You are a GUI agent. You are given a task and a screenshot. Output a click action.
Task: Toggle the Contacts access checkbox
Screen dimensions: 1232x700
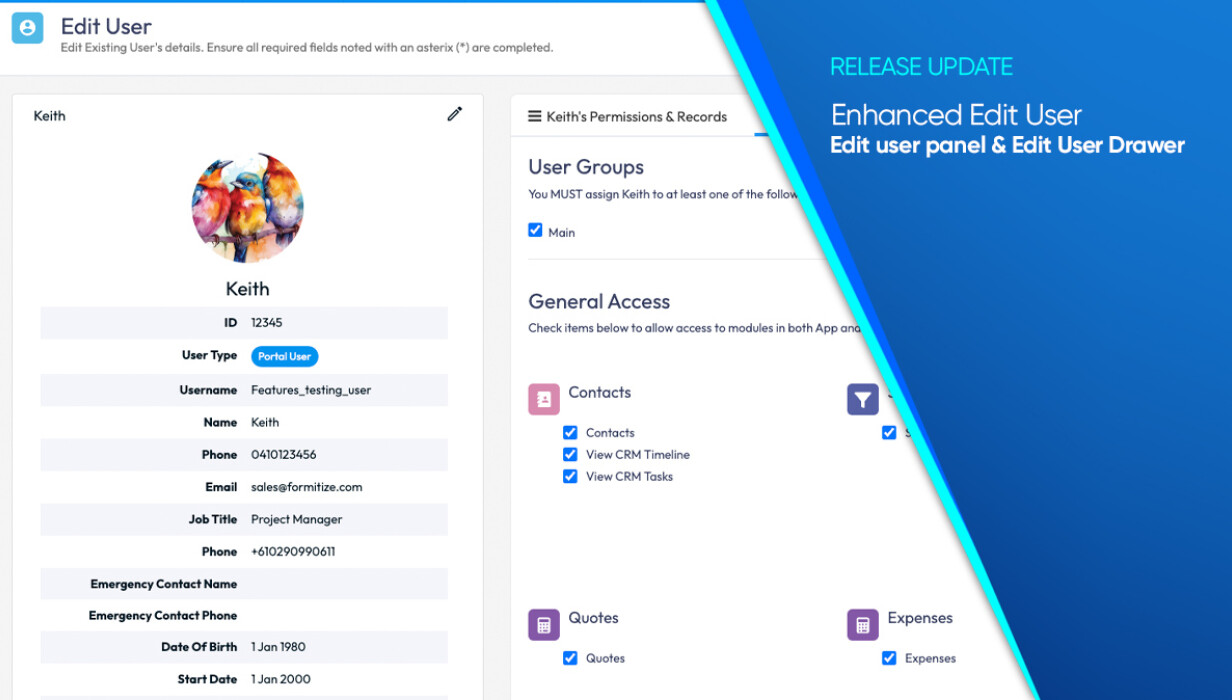coord(570,433)
